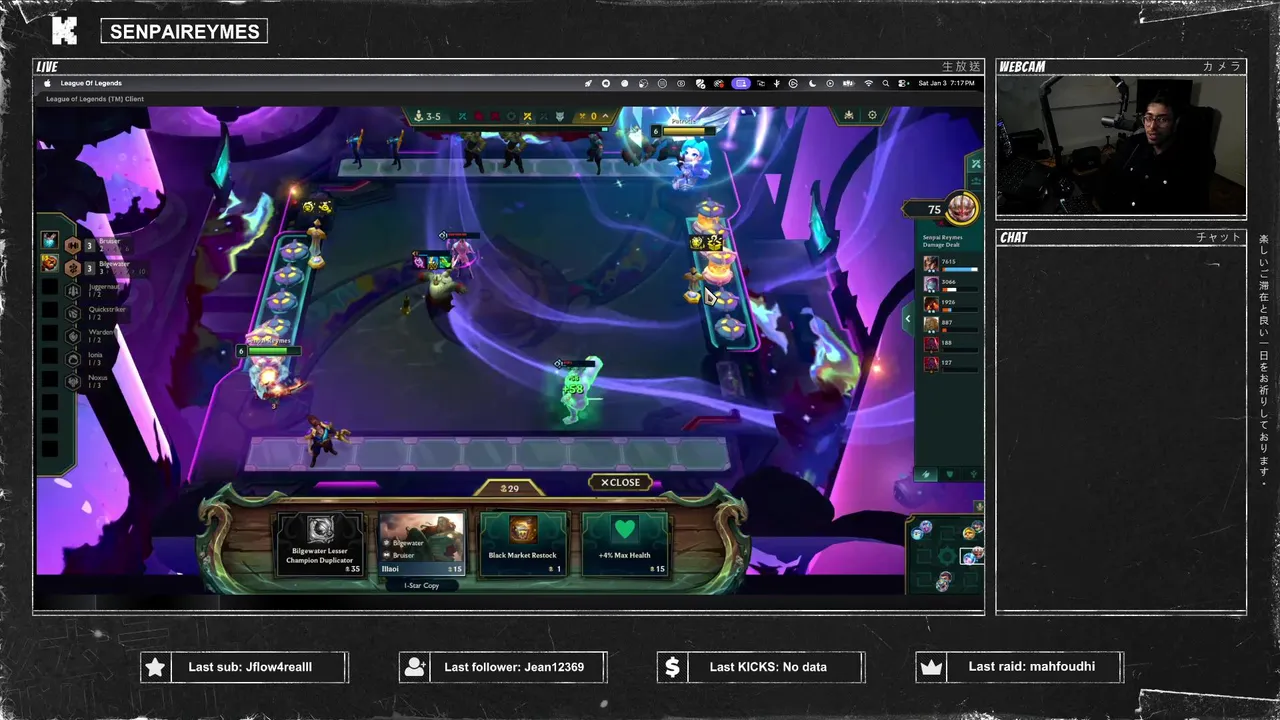Select the top champion dealing 7615 damage
This screenshot has height=720, width=1280.
tap(931, 264)
